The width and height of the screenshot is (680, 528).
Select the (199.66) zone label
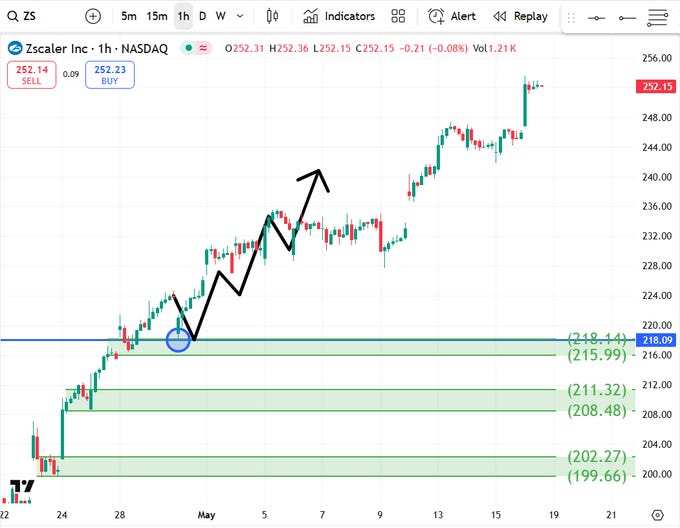tap(597, 476)
